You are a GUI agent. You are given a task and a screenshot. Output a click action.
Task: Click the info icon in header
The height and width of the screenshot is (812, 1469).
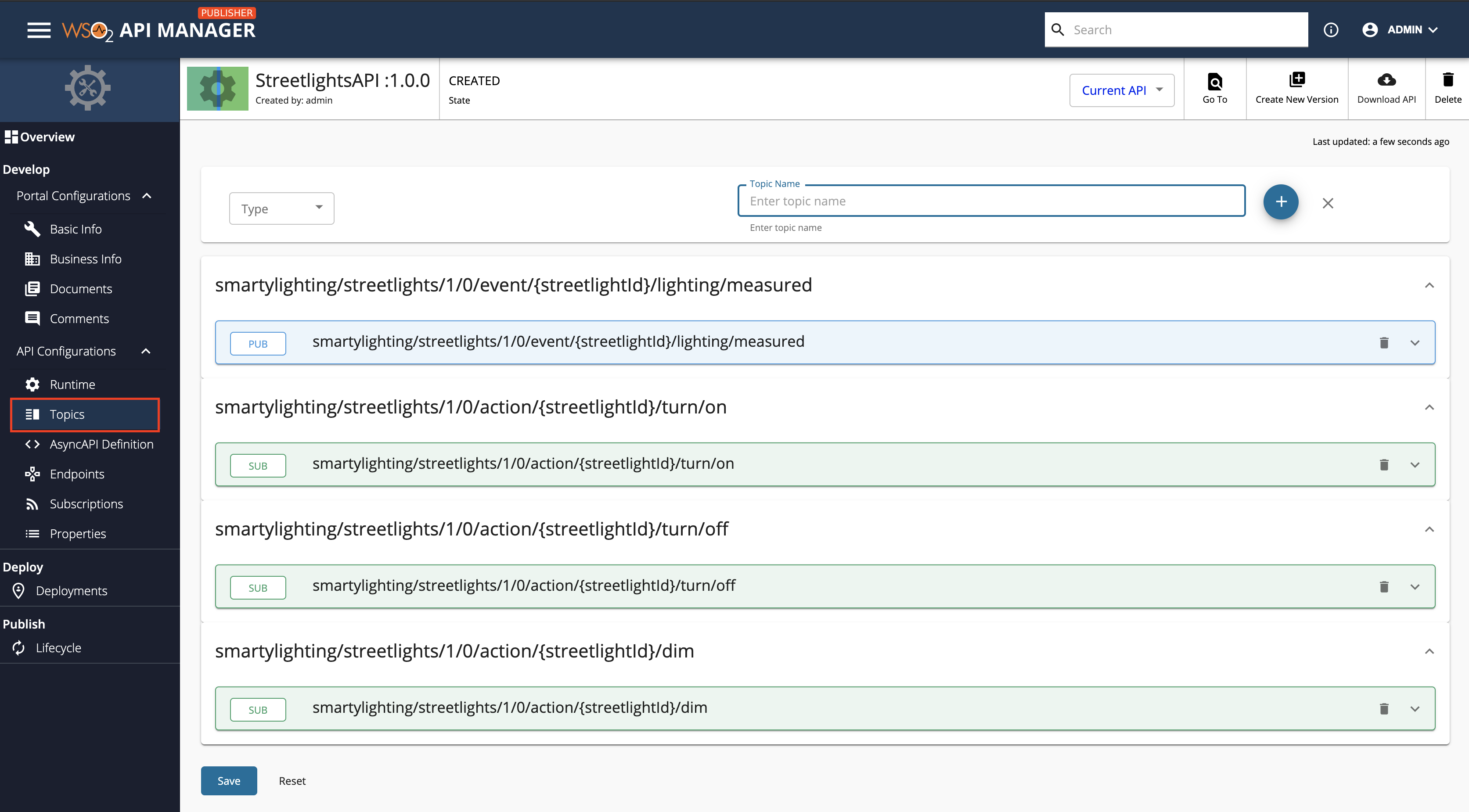[x=1331, y=30]
